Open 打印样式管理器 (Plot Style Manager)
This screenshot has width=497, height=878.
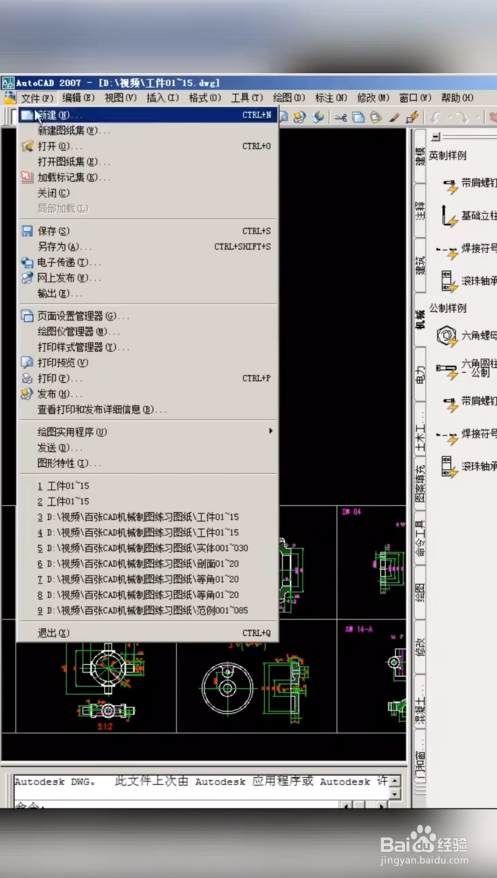pyautogui.click(x=148, y=347)
